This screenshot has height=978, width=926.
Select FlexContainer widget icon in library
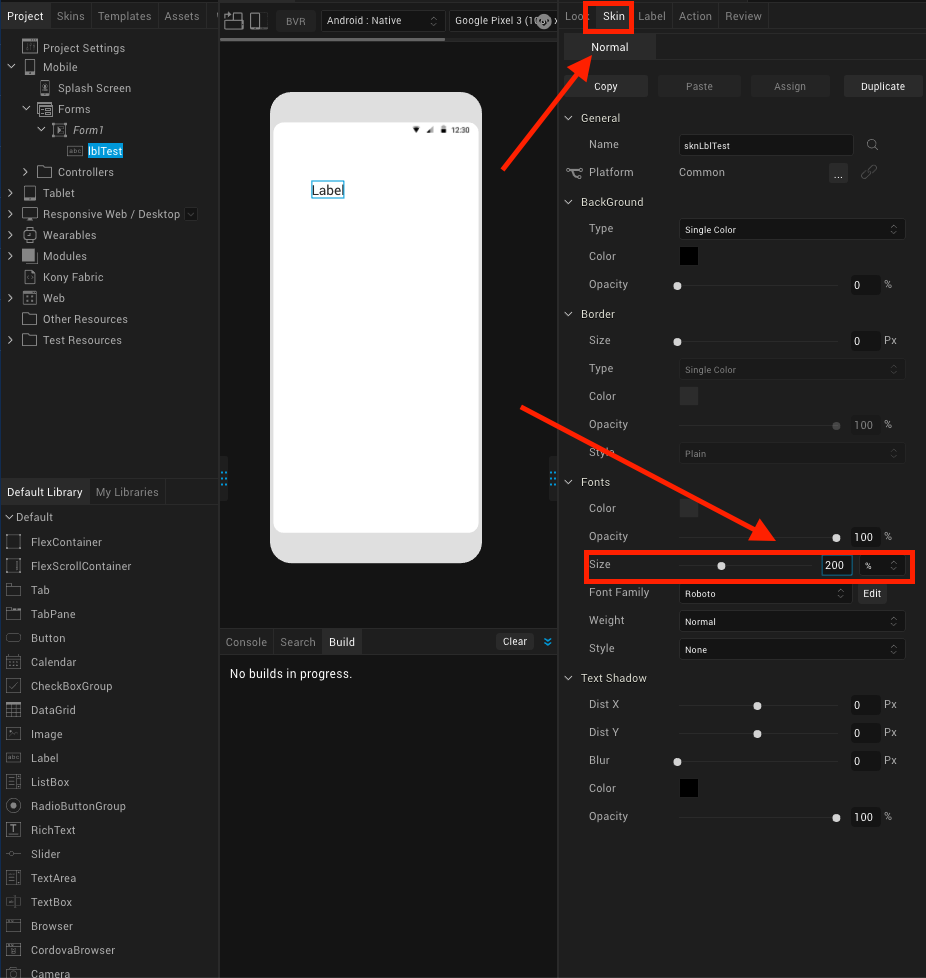coord(13,541)
